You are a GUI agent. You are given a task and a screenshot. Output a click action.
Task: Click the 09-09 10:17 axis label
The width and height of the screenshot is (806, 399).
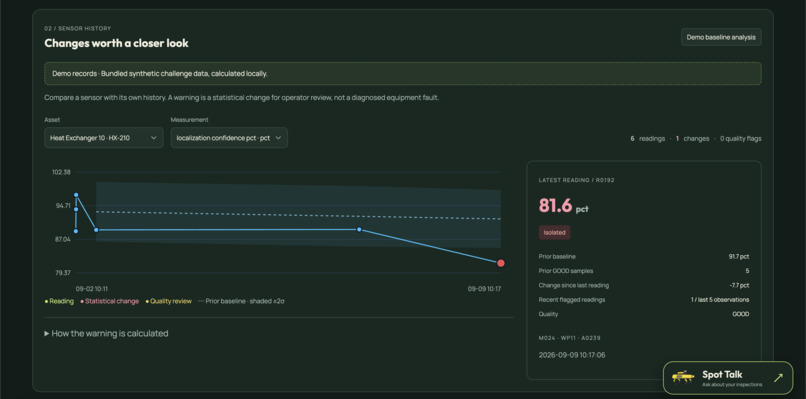click(484, 289)
